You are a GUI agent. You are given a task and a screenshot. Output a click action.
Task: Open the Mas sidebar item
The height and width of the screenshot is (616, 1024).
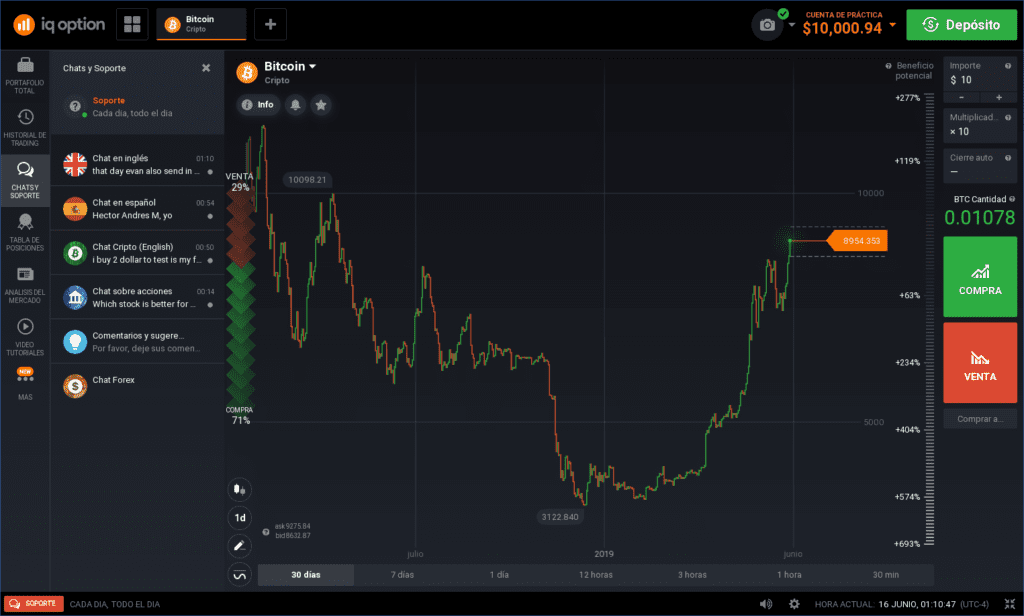25,384
